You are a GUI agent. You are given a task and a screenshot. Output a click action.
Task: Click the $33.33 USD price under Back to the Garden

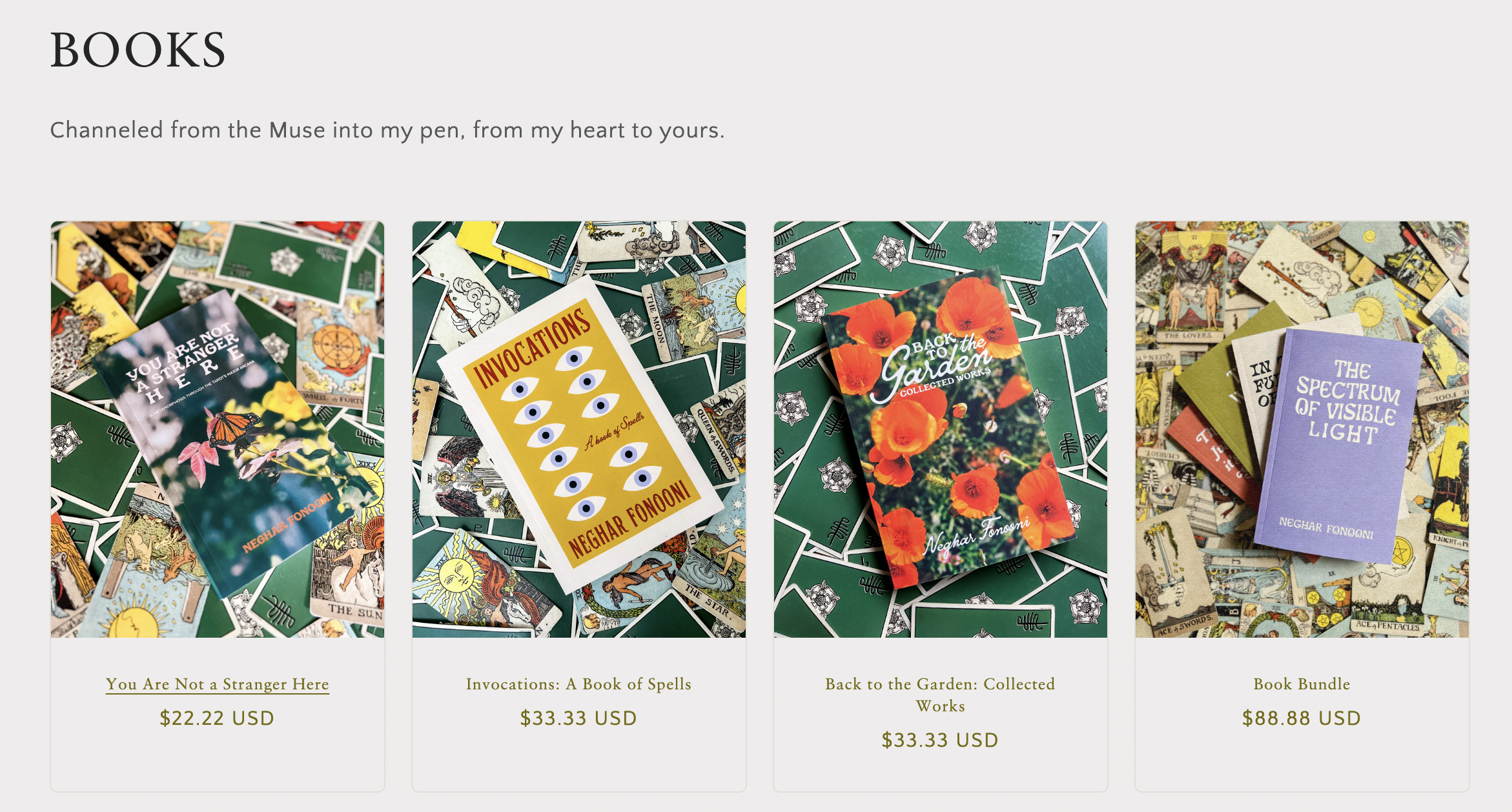point(941,740)
